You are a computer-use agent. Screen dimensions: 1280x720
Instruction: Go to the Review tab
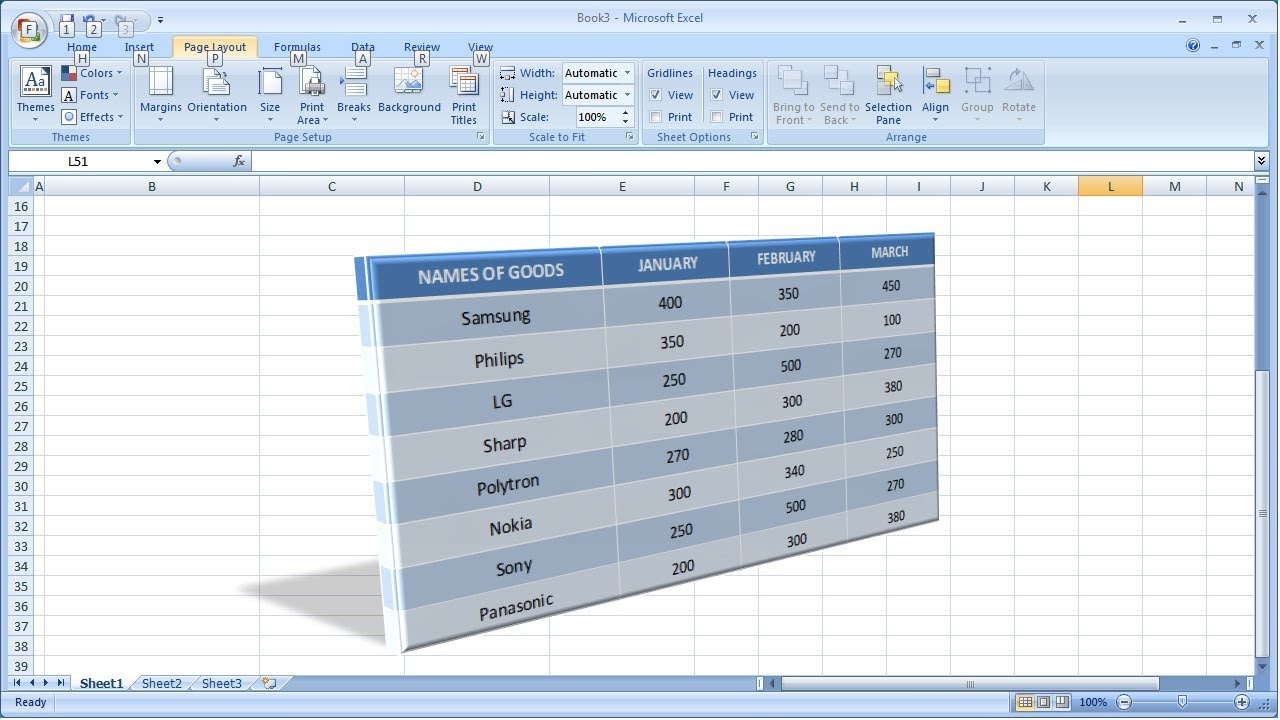pos(422,47)
